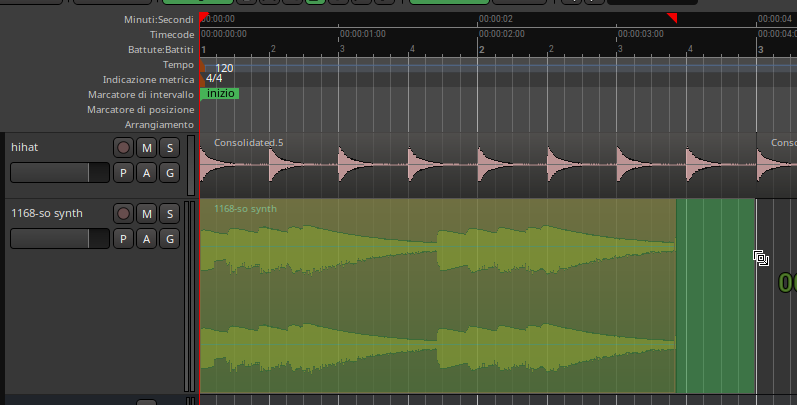Image resolution: width=797 pixels, height=405 pixels.
Task: Select the 'inizio' range marker
Action: (x=220, y=93)
